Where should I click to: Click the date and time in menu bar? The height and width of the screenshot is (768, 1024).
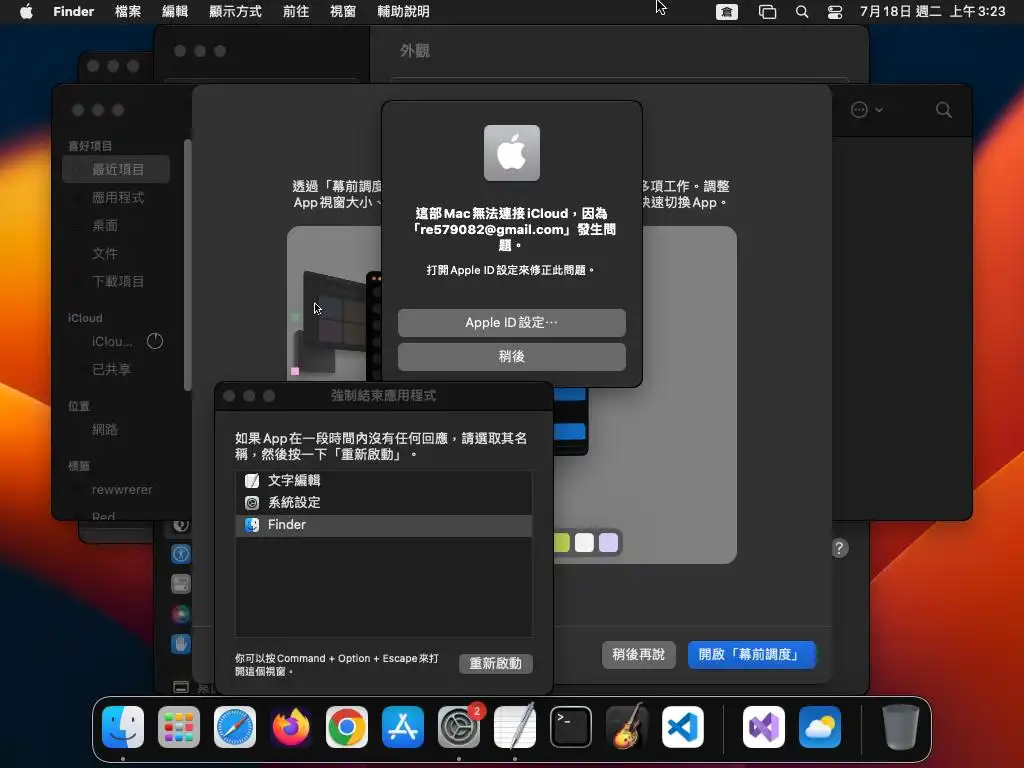[933, 11]
